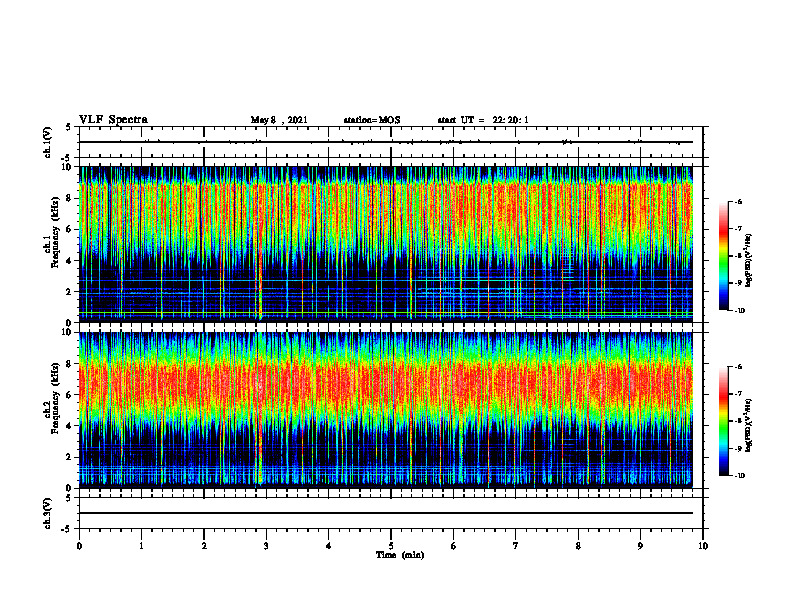Click the "-6" tick on ch.1 colorbar
The image size is (792, 612).
pos(738,202)
